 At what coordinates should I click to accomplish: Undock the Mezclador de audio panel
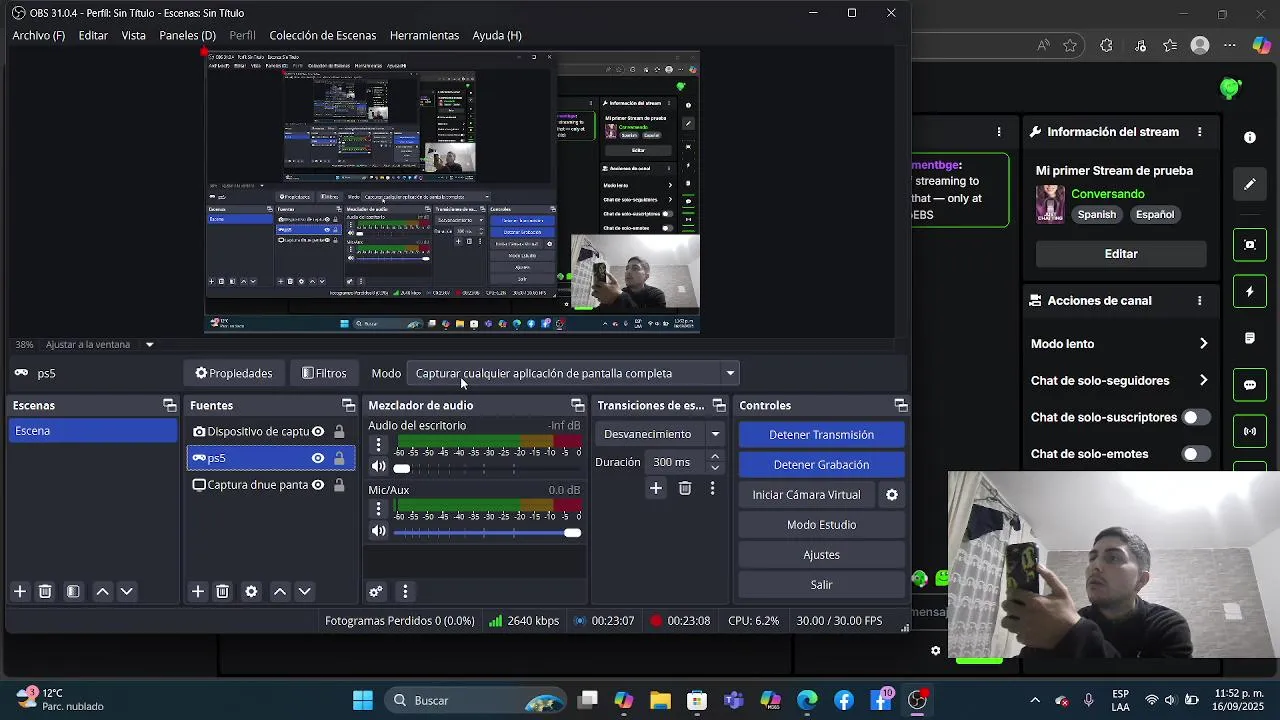577,405
